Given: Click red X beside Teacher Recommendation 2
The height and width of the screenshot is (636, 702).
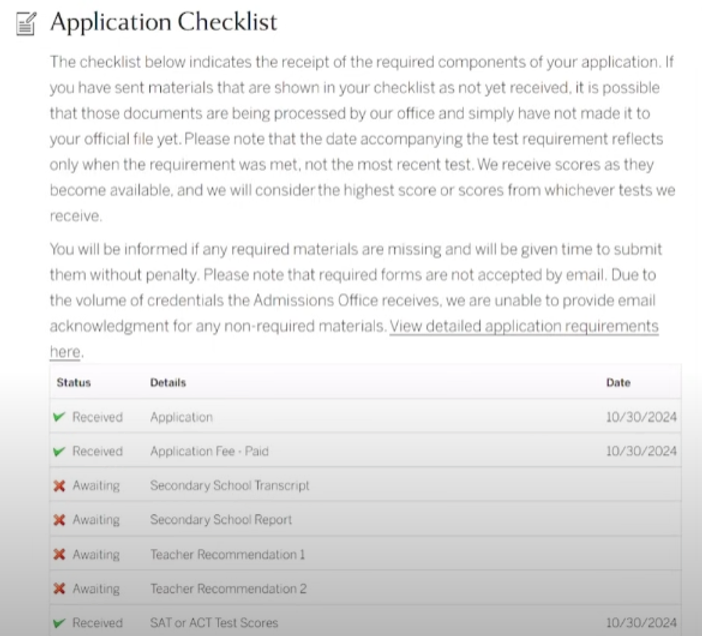Looking at the screenshot, I should (x=59, y=589).
